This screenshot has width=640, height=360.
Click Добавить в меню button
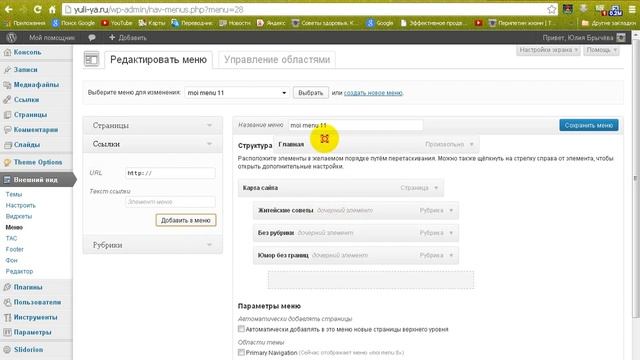coord(186,220)
